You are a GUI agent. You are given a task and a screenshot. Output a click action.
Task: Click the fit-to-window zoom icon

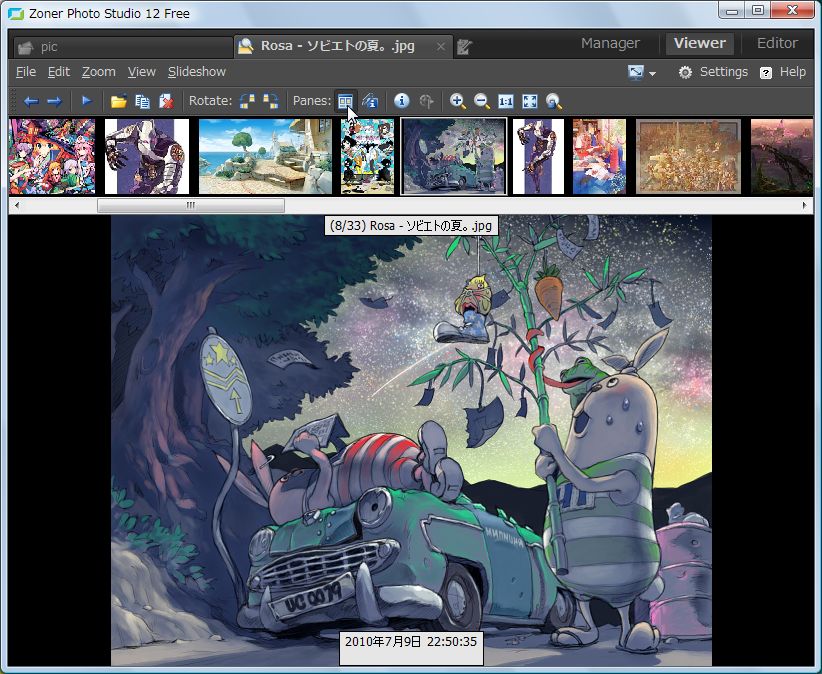530,102
